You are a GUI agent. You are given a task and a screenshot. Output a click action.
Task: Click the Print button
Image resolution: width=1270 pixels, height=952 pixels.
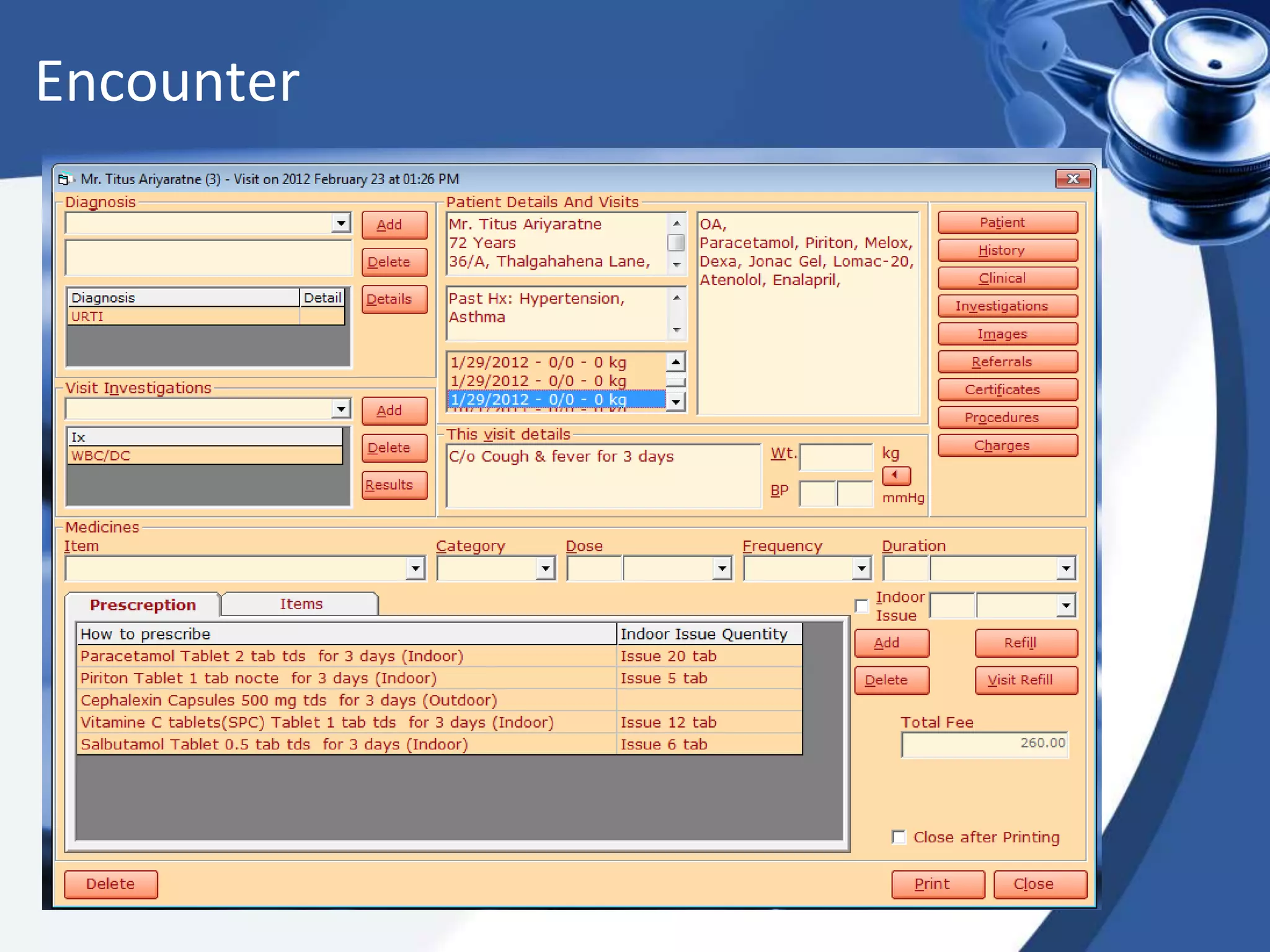937,884
